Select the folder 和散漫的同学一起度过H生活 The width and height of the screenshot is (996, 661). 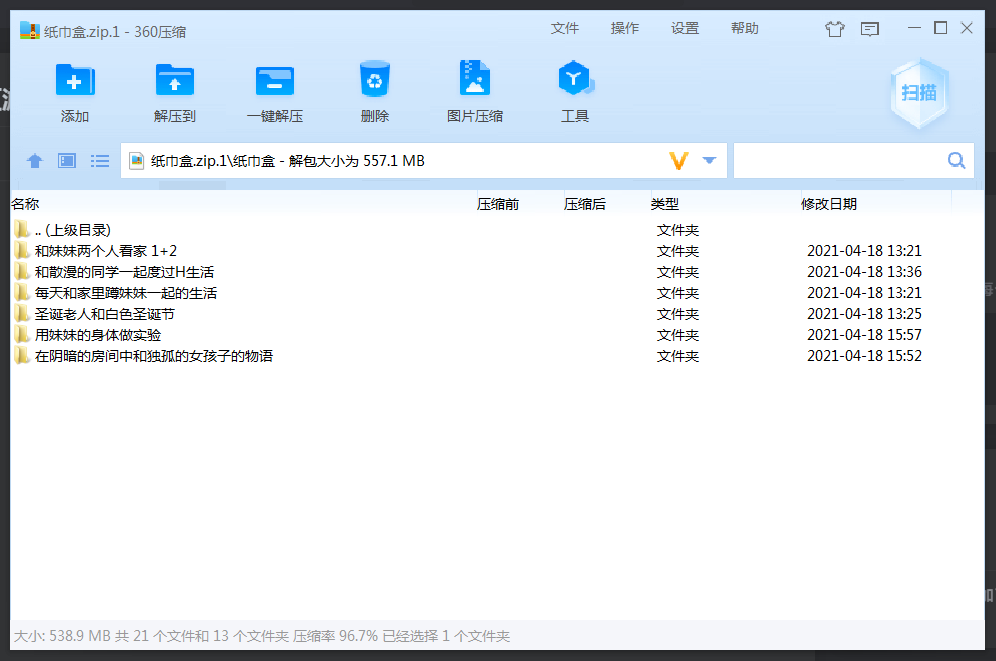124,272
